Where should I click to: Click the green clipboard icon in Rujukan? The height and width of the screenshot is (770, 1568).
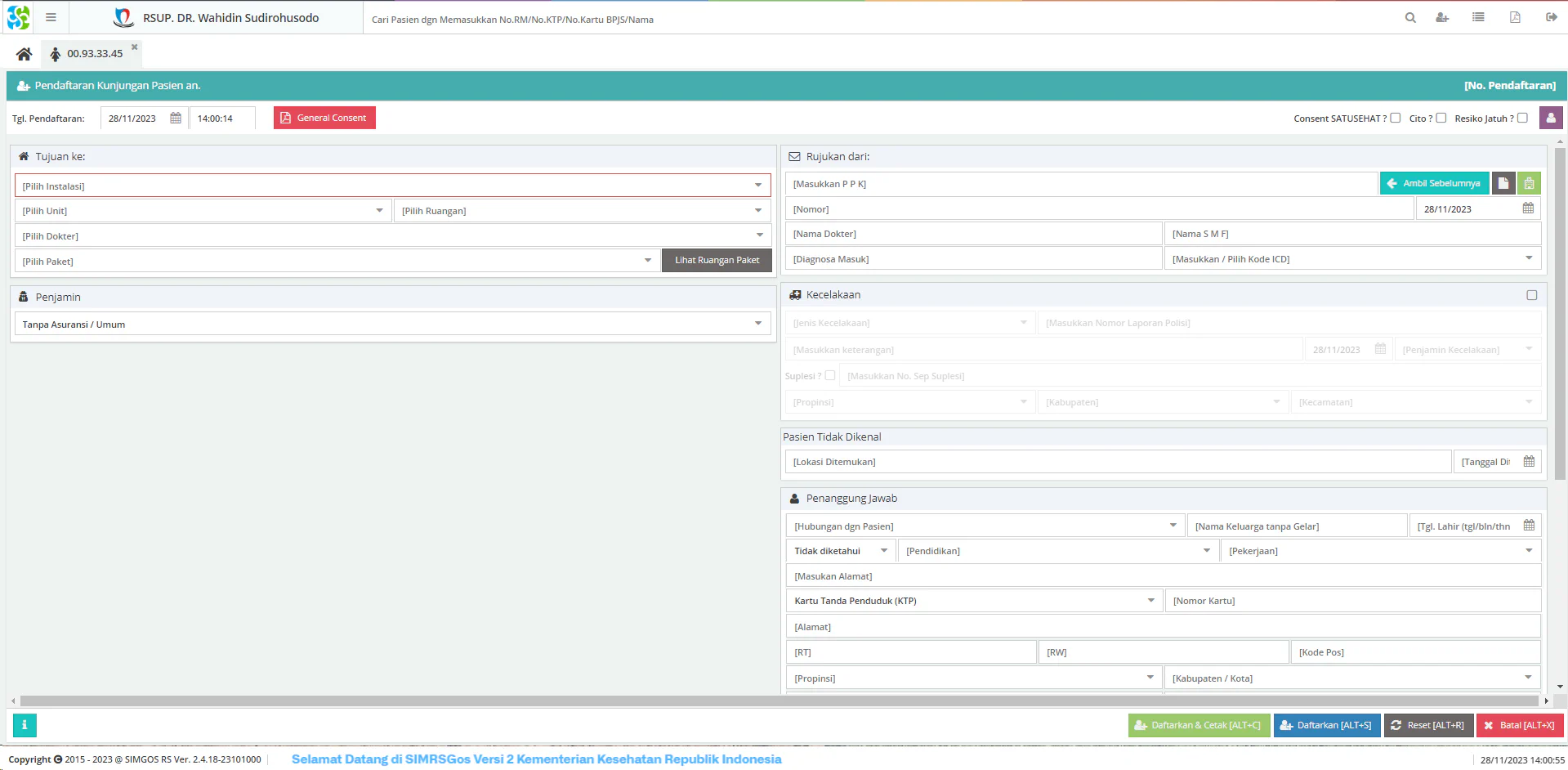(x=1529, y=183)
